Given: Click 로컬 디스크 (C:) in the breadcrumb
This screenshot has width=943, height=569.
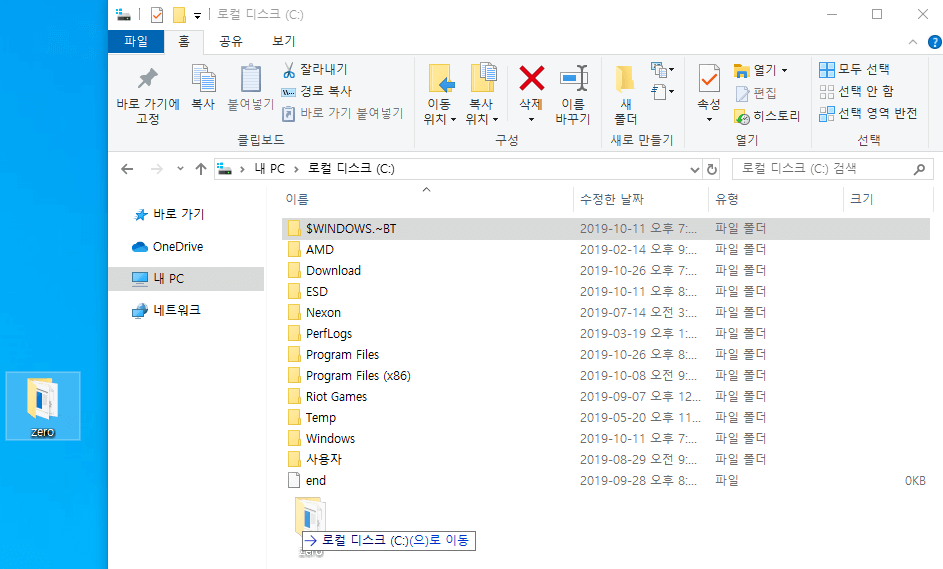Looking at the screenshot, I should click(x=351, y=169).
